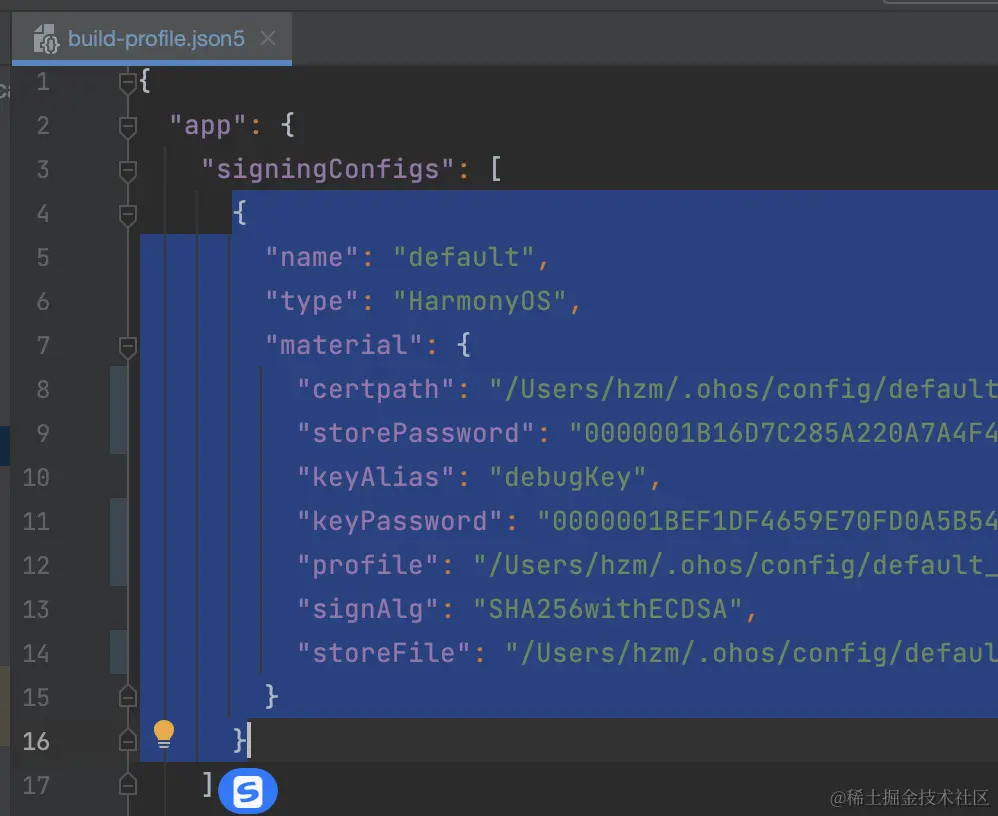
Task: Click the "signingConfigs" key
Action: (328, 169)
